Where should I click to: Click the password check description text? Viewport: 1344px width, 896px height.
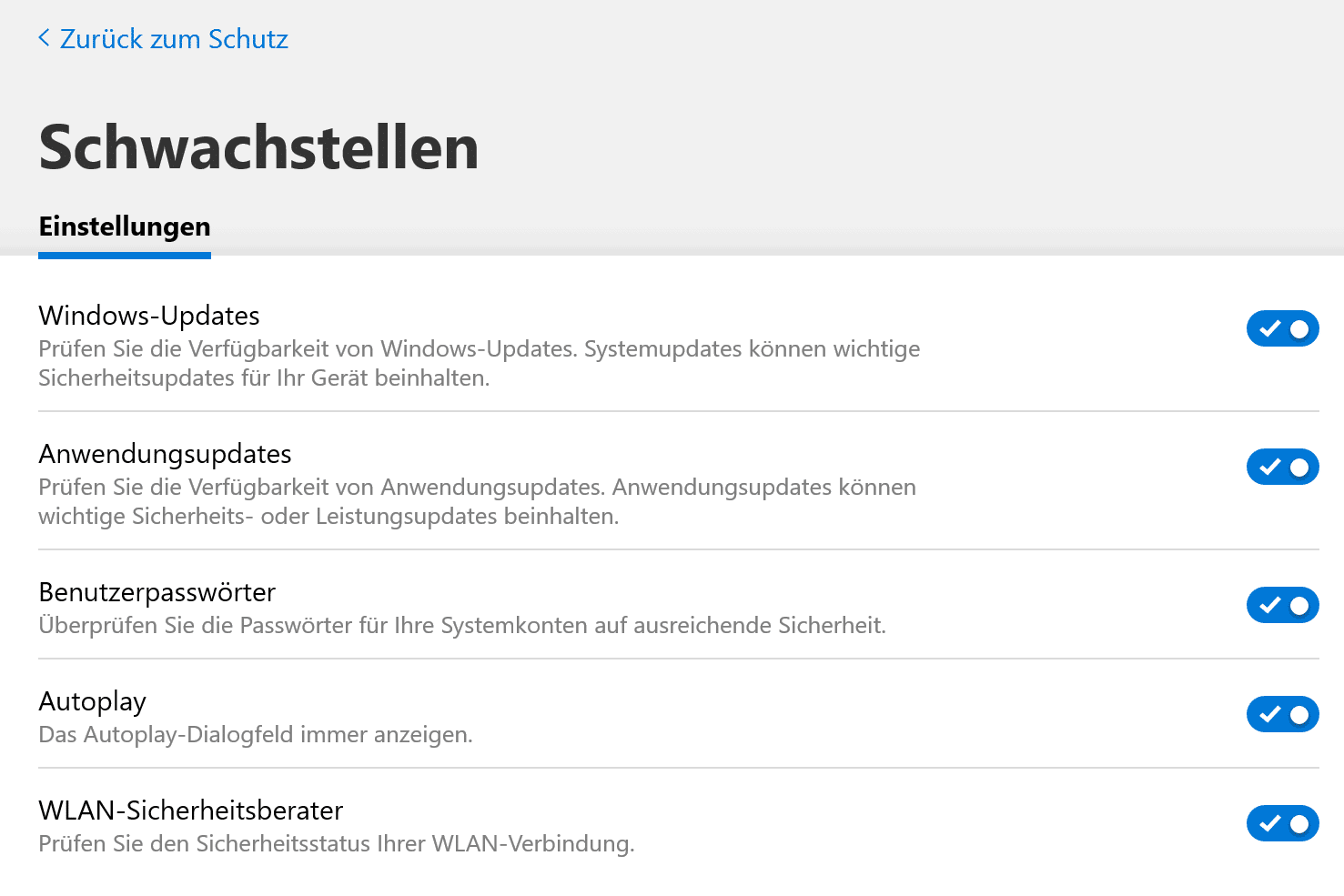point(462,626)
